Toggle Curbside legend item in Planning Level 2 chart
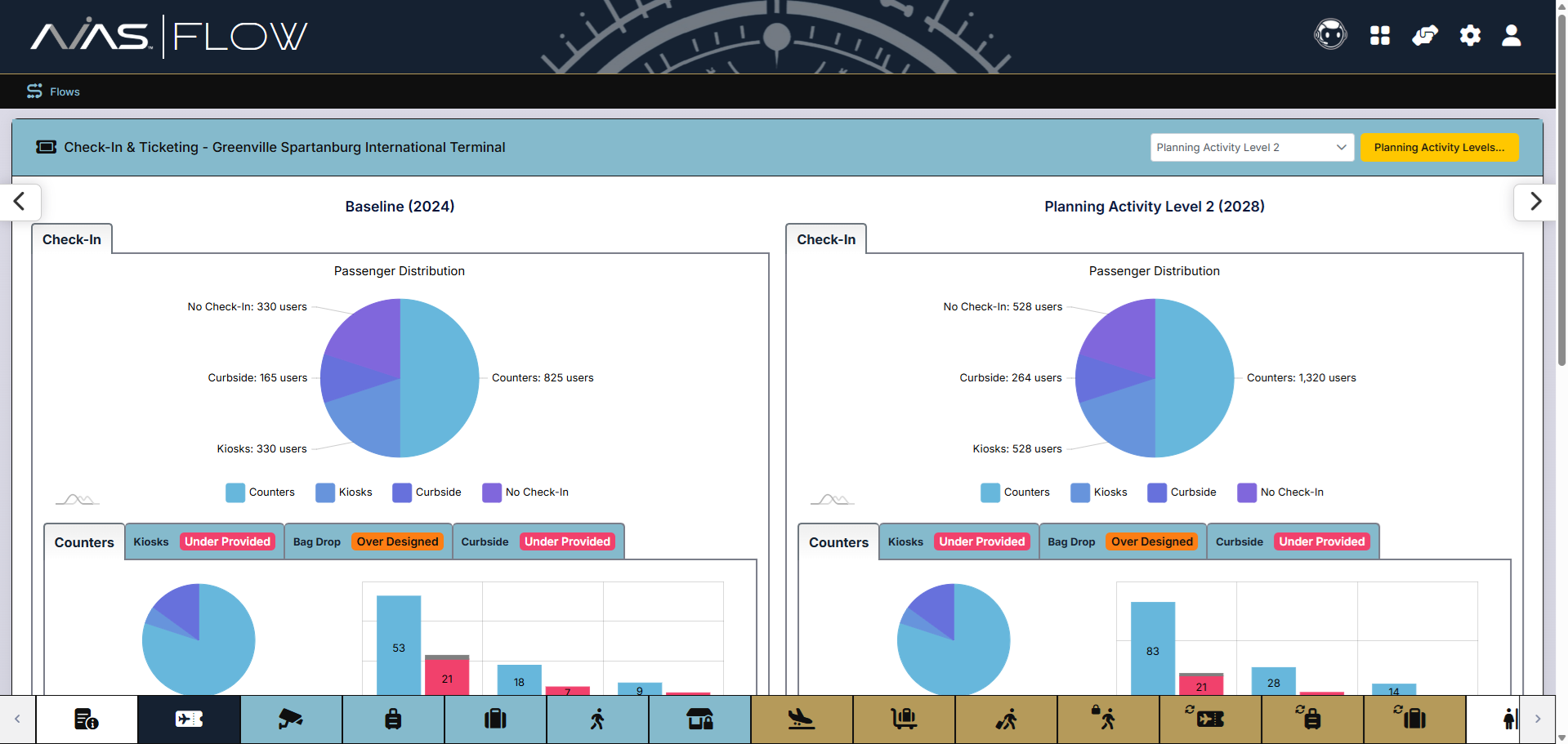1568x744 pixels. [1182, 492]
